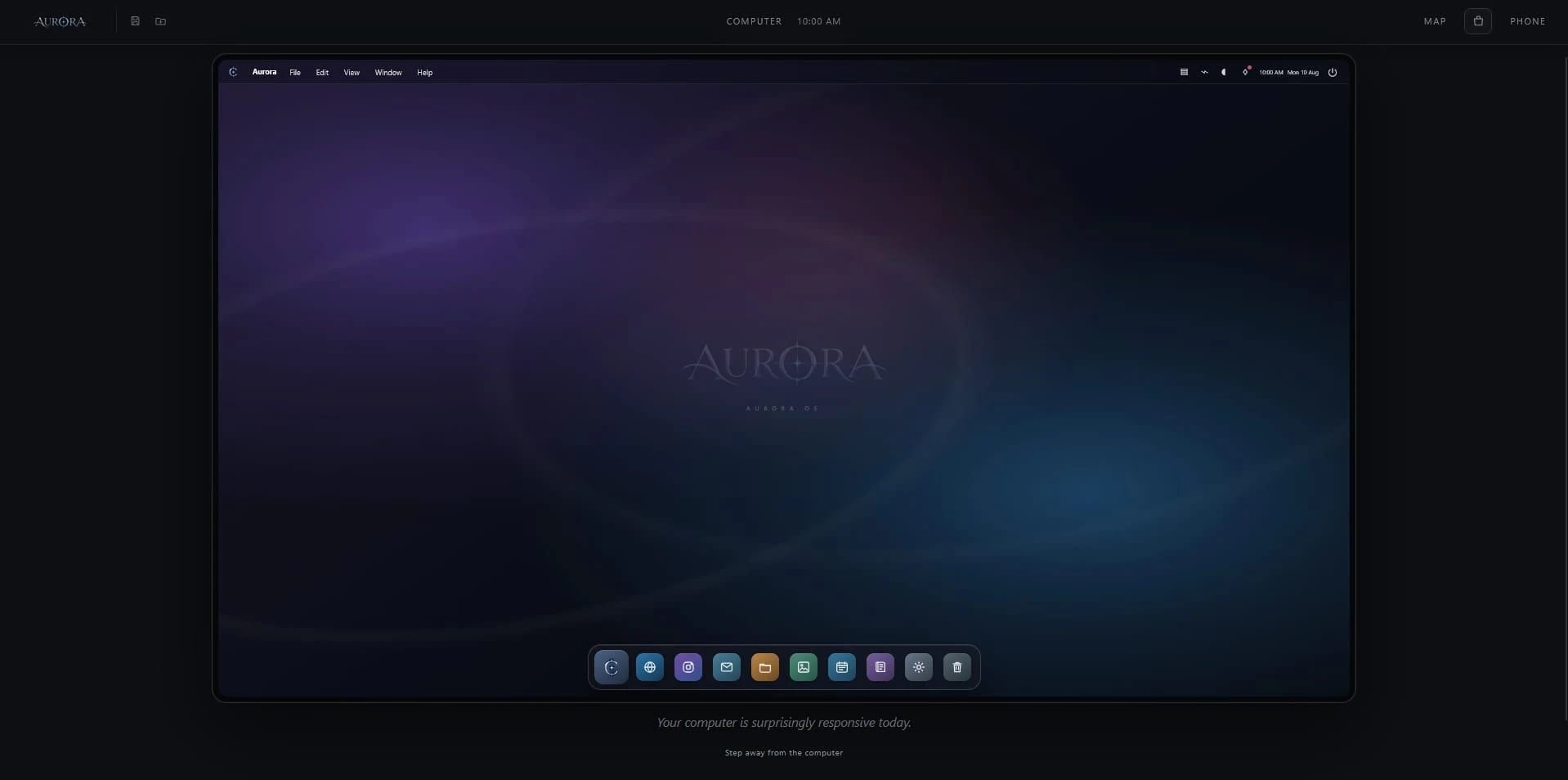Toggle the moon night mode icon

tap(1224, 72)
